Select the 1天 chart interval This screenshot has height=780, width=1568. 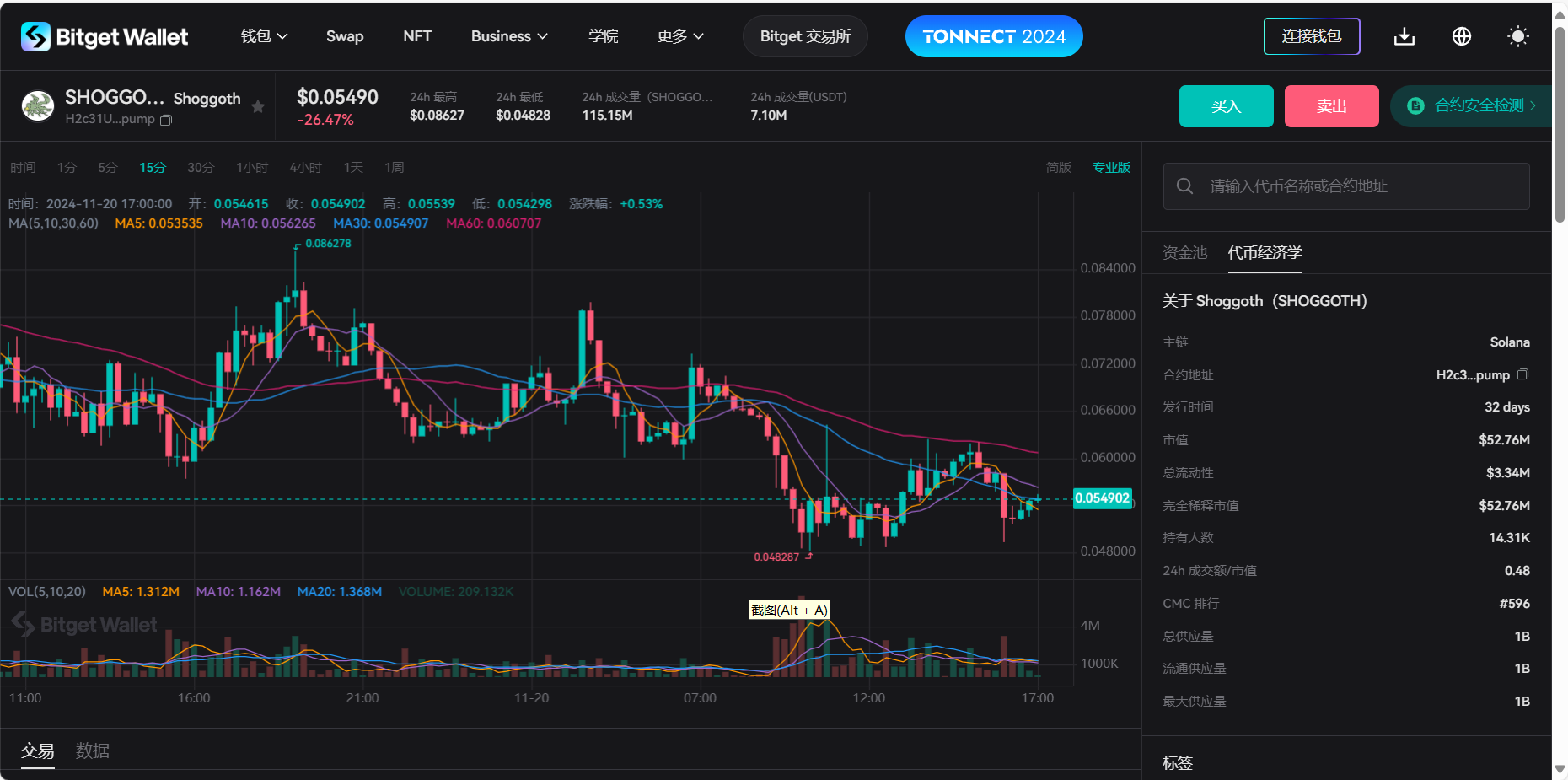353,168
